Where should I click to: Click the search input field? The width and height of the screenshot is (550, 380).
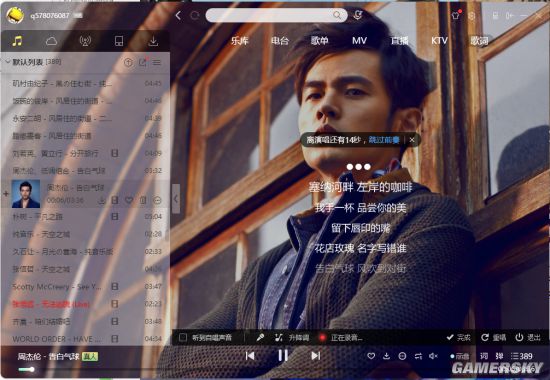pyautogui.click(x=276, y=15)
